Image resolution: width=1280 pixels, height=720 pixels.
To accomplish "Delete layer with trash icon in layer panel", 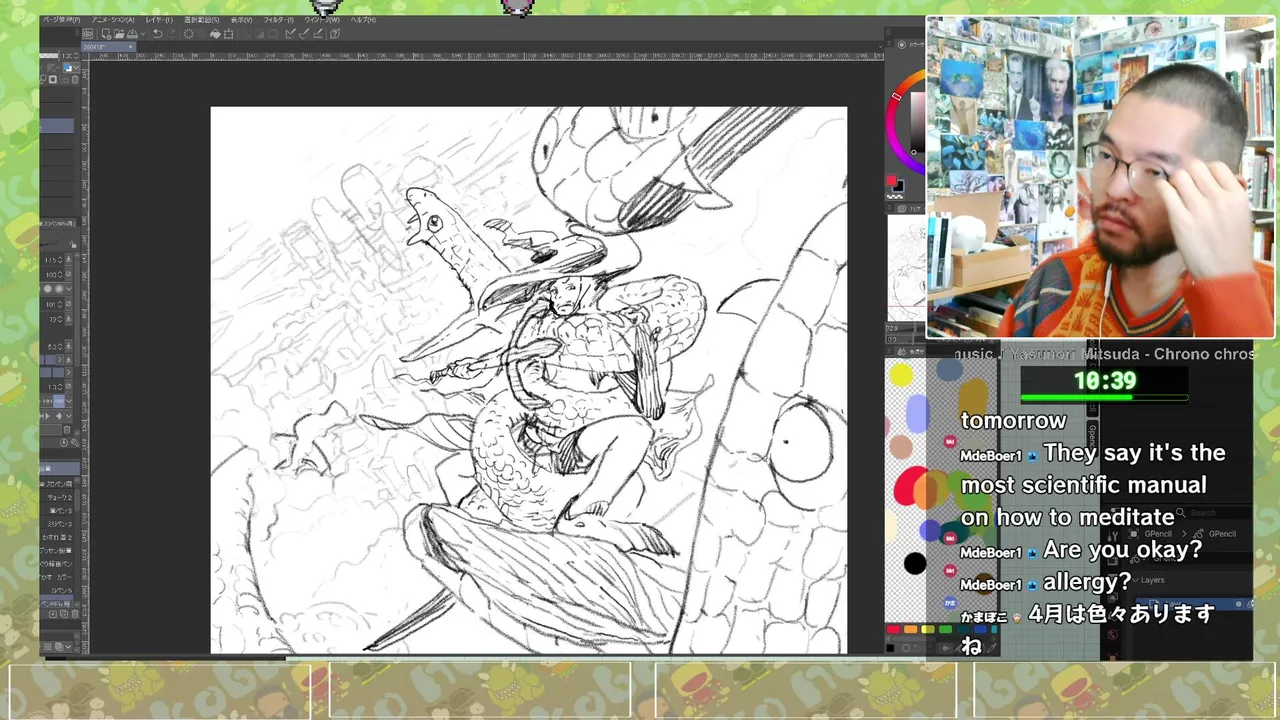I will tap(75, 80).
